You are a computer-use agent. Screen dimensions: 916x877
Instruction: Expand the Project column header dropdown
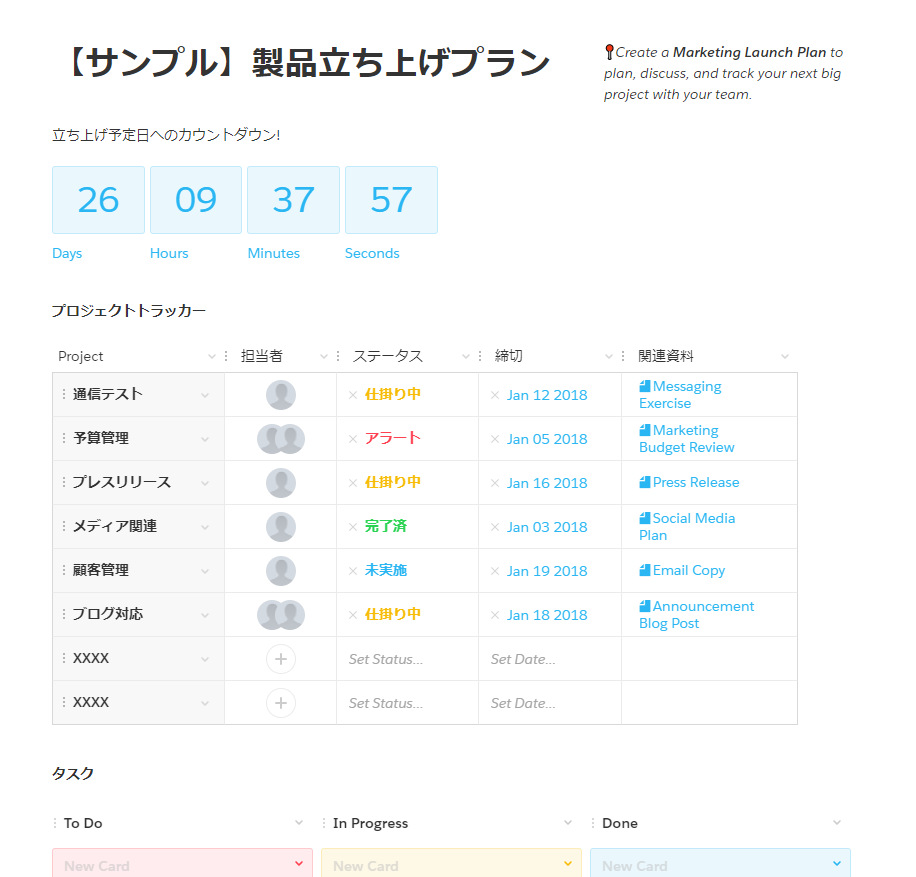point(211,357)
